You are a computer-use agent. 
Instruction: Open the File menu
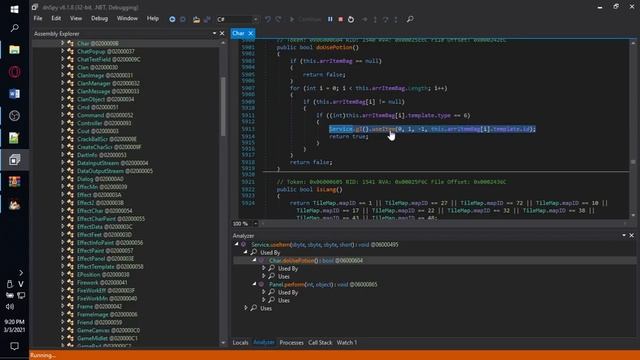click(x=38, y=19)
